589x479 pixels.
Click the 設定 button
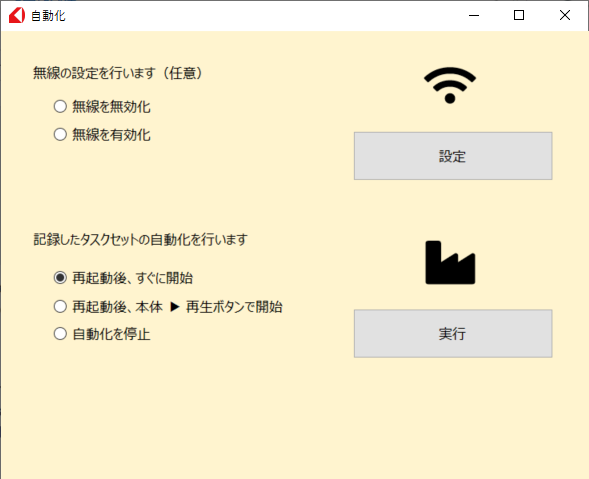453,156
